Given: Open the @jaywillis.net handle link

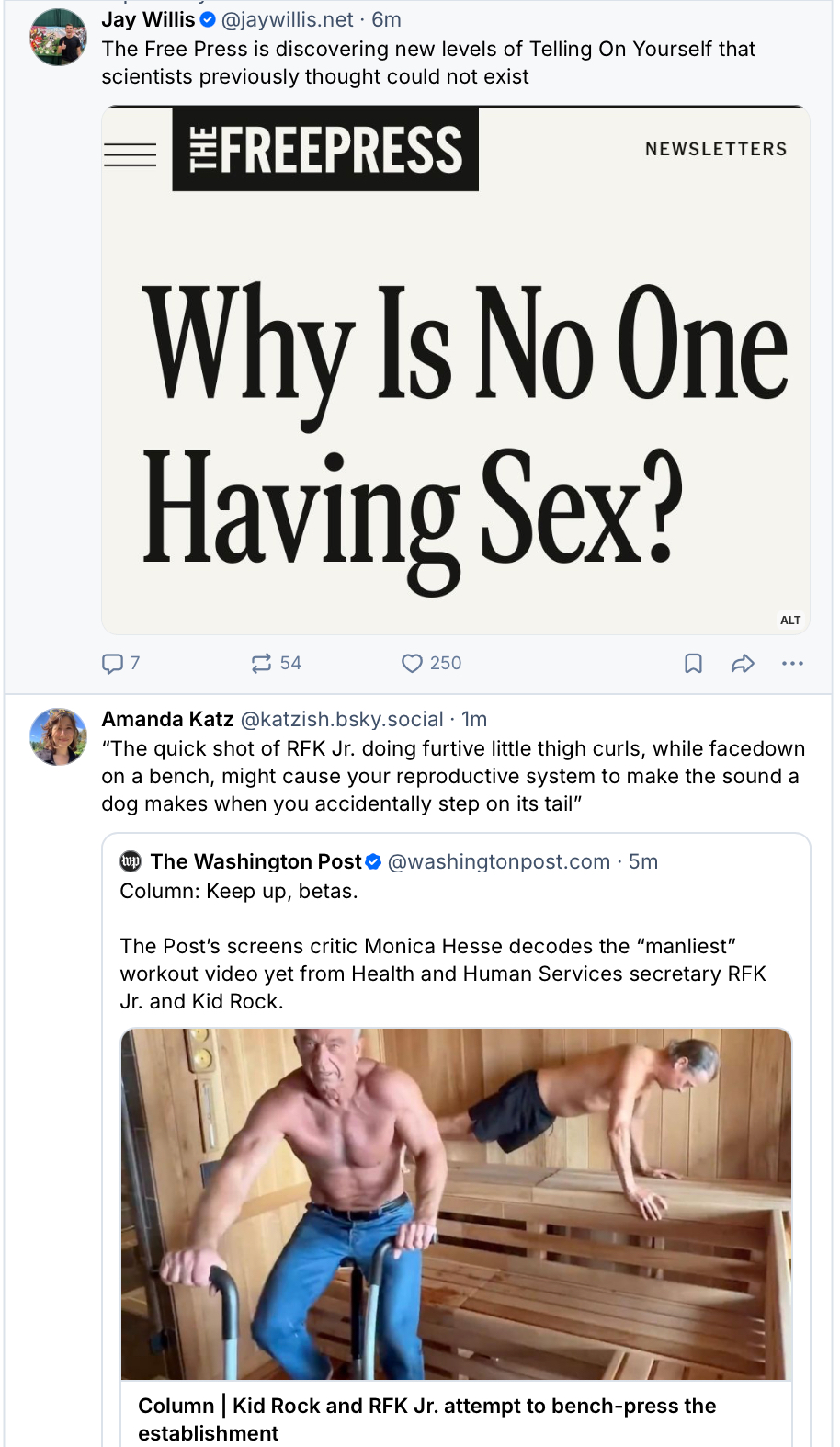Looking at the screenshot, I should 288,19.
